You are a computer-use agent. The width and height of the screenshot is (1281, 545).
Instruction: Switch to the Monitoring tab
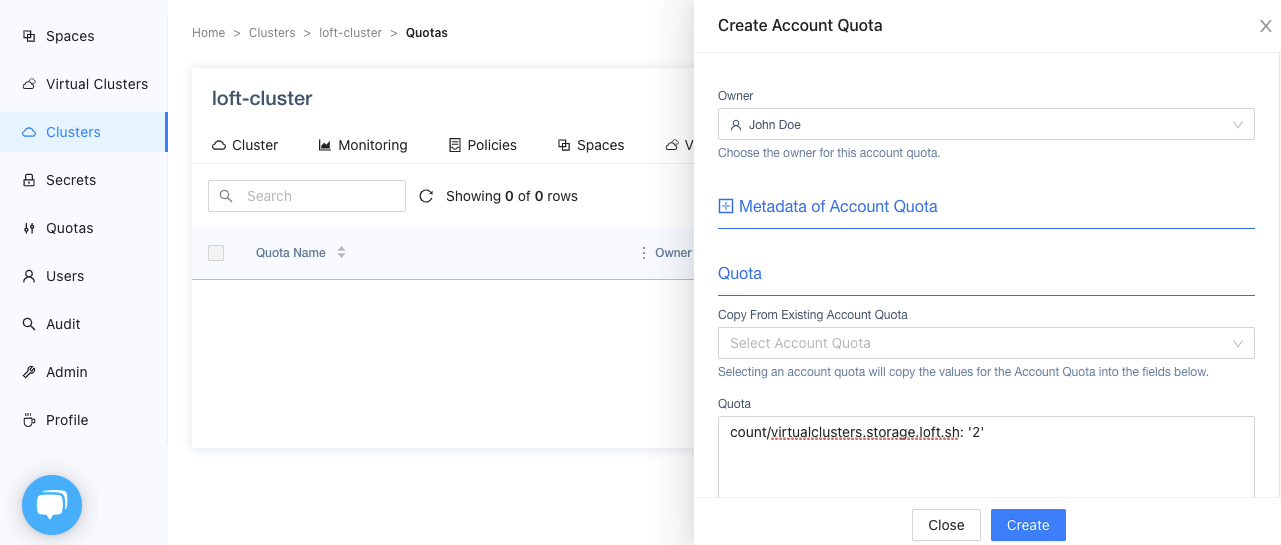tap(363, 145)
